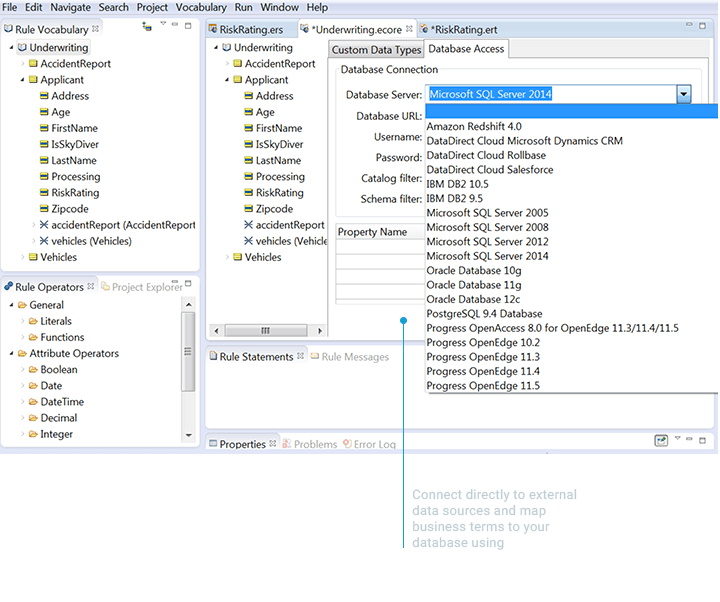720x602 pixels.
Task: Click Rule Operators scrollbar down arrow
Action: [x=188, y=435]
